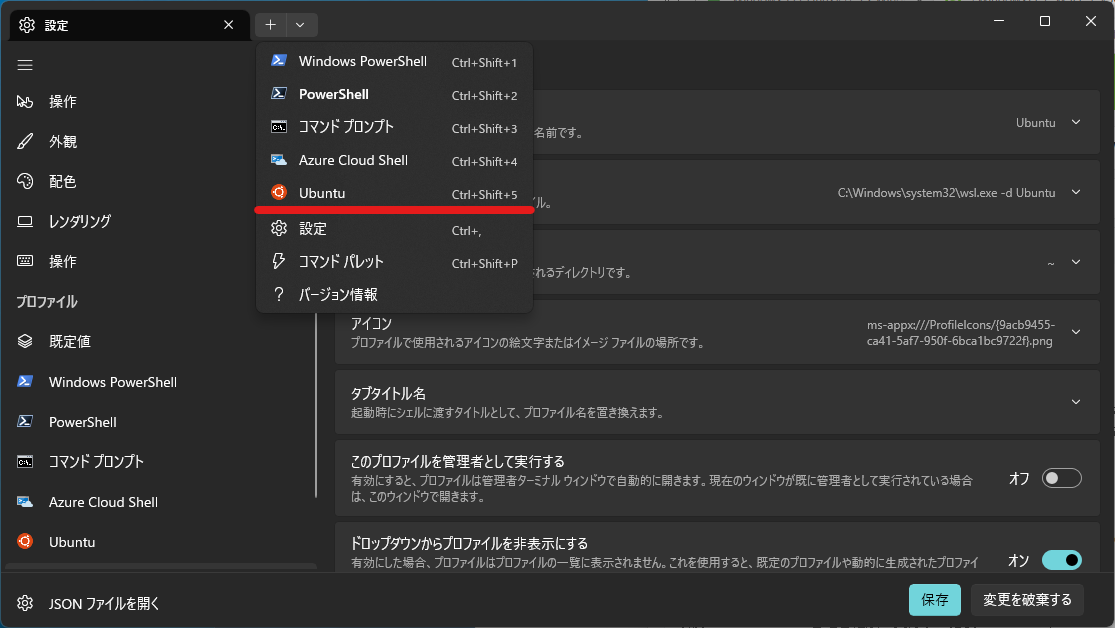Click the Ubuntu logo icon in dropdown
The image size is (1115, 628).
pos(279,193)
